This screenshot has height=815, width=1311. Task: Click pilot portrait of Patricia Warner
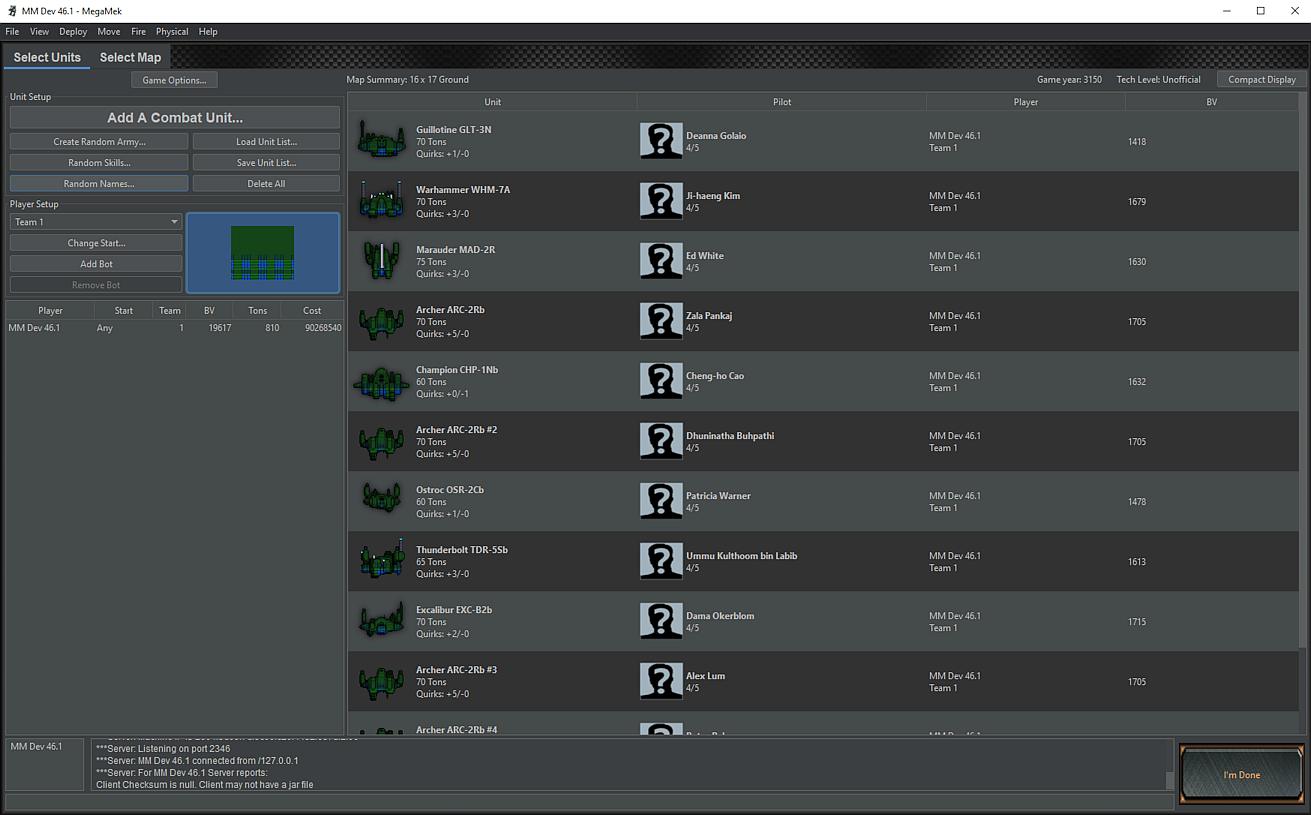click(x=661, y=501)
